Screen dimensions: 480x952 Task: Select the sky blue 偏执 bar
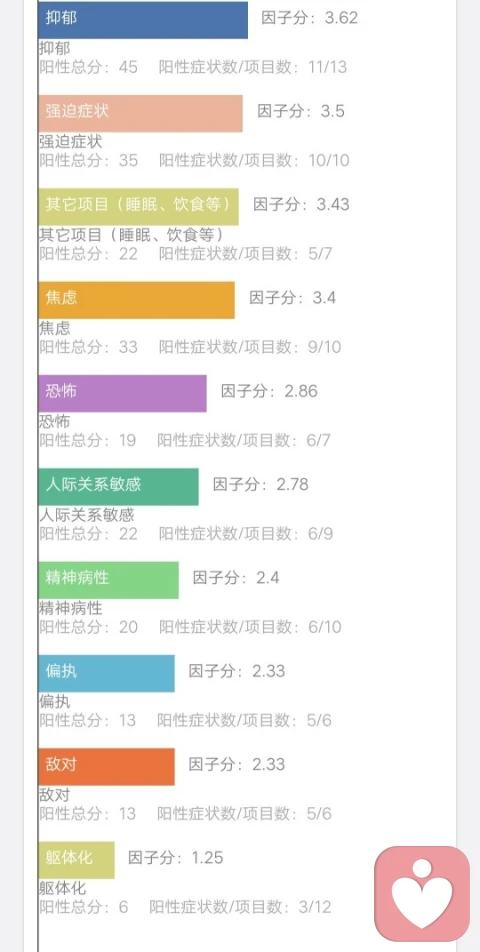click(x=107, y=673)
